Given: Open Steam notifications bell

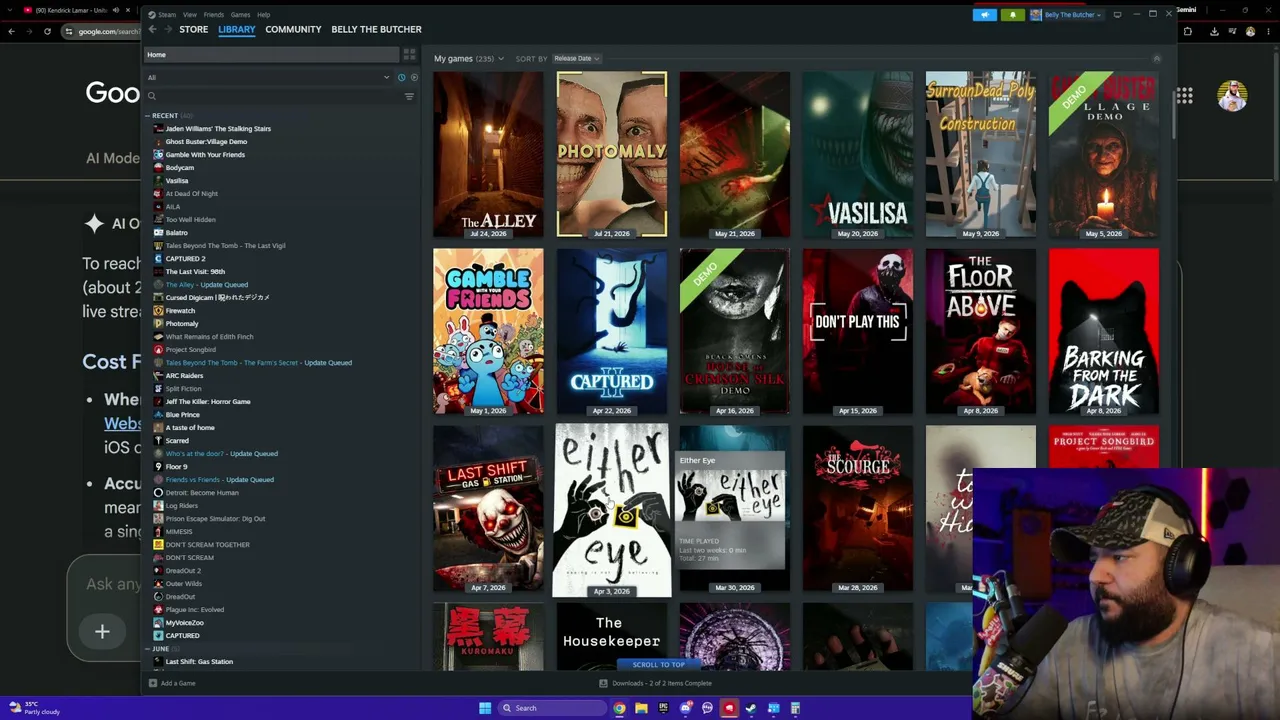Looking at the screenshot, I should click(1012, 15).
